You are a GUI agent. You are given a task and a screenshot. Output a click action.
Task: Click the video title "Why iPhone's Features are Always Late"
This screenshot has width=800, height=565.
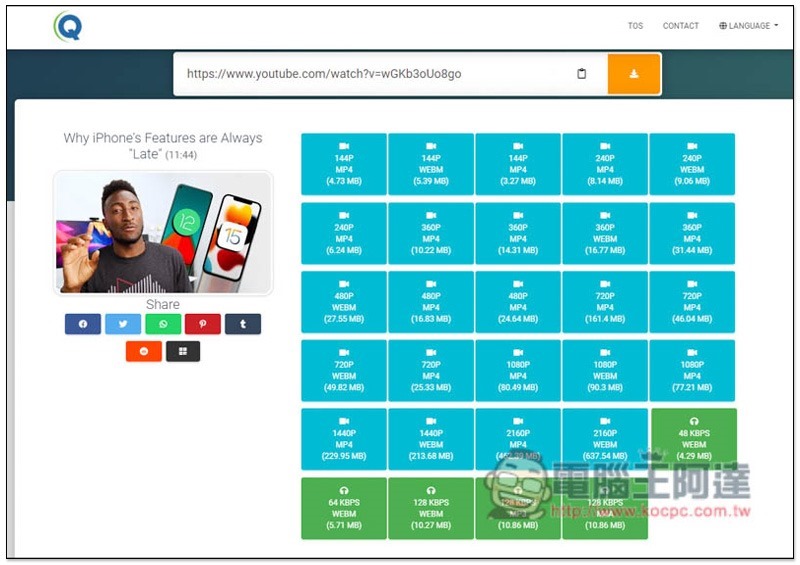click(163, 145)
